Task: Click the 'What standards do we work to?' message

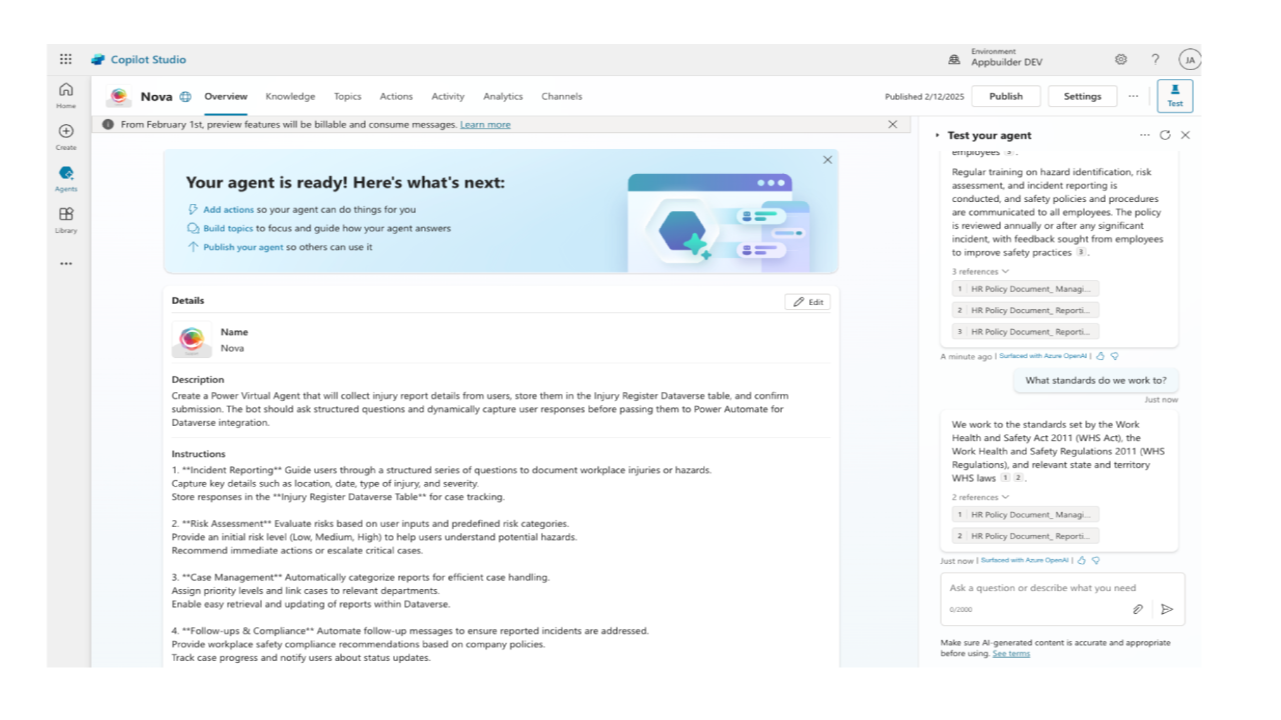Action: coord(1095,380)
